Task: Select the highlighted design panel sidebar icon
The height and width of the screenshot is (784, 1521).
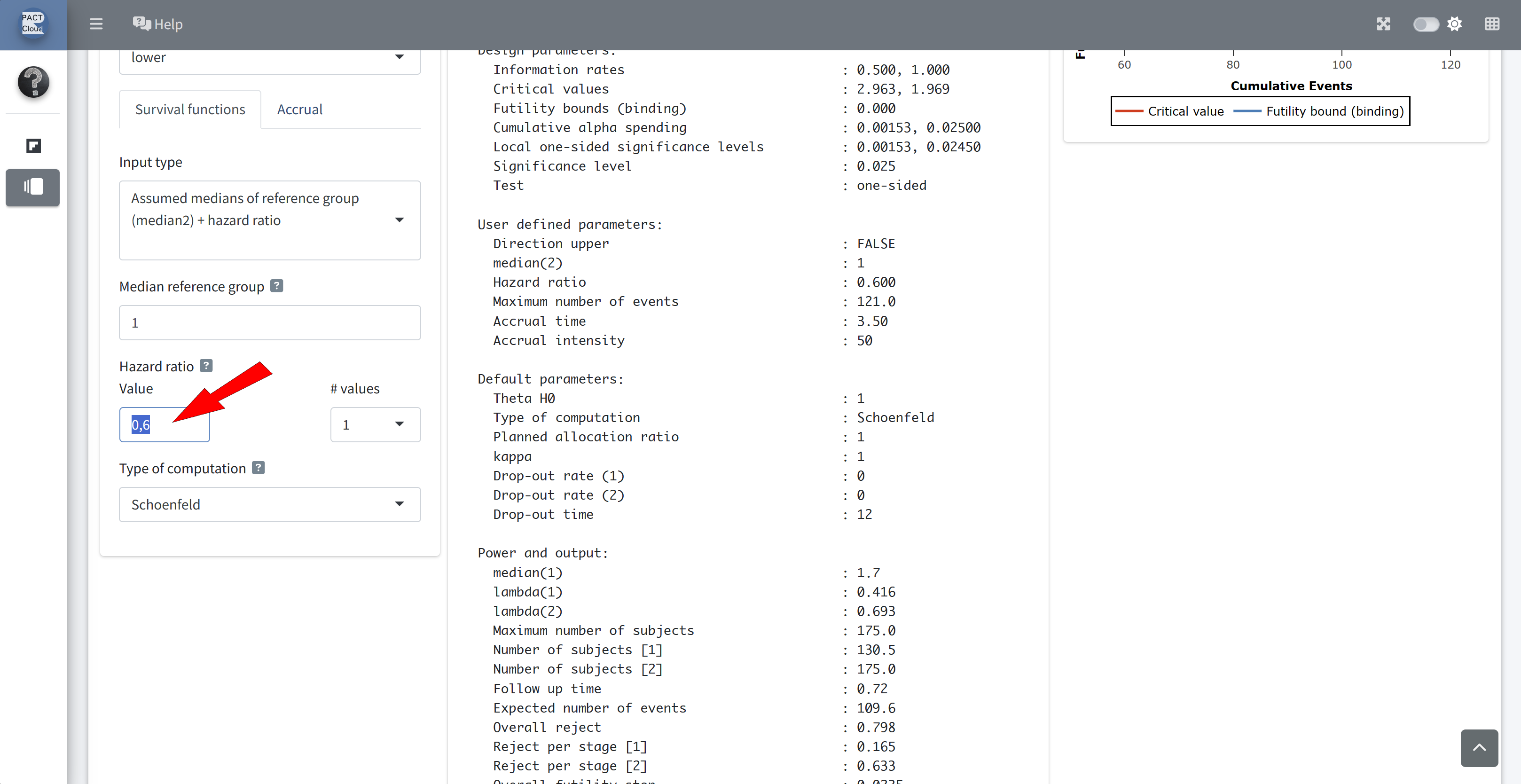Action: click(x=33, y=187)
